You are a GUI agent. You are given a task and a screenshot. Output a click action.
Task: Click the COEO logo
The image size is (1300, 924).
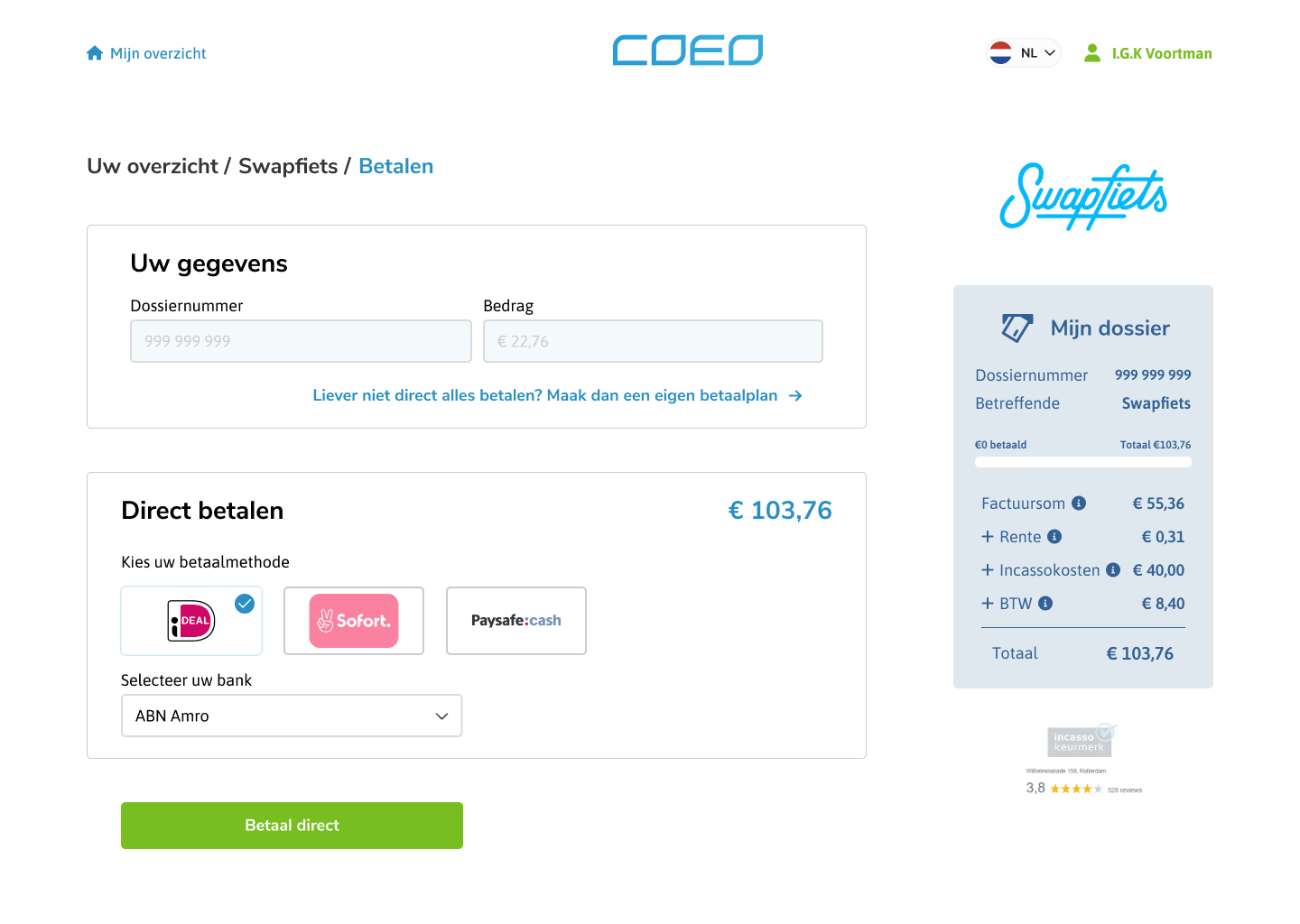(x=687, y=50)
